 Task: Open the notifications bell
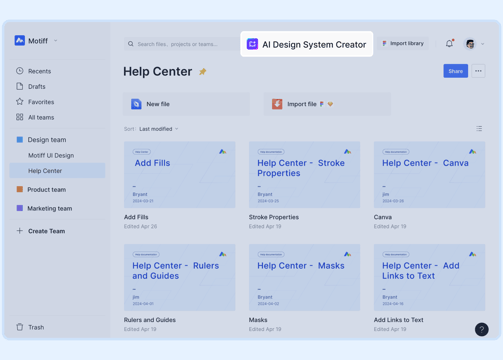(449, 44)
